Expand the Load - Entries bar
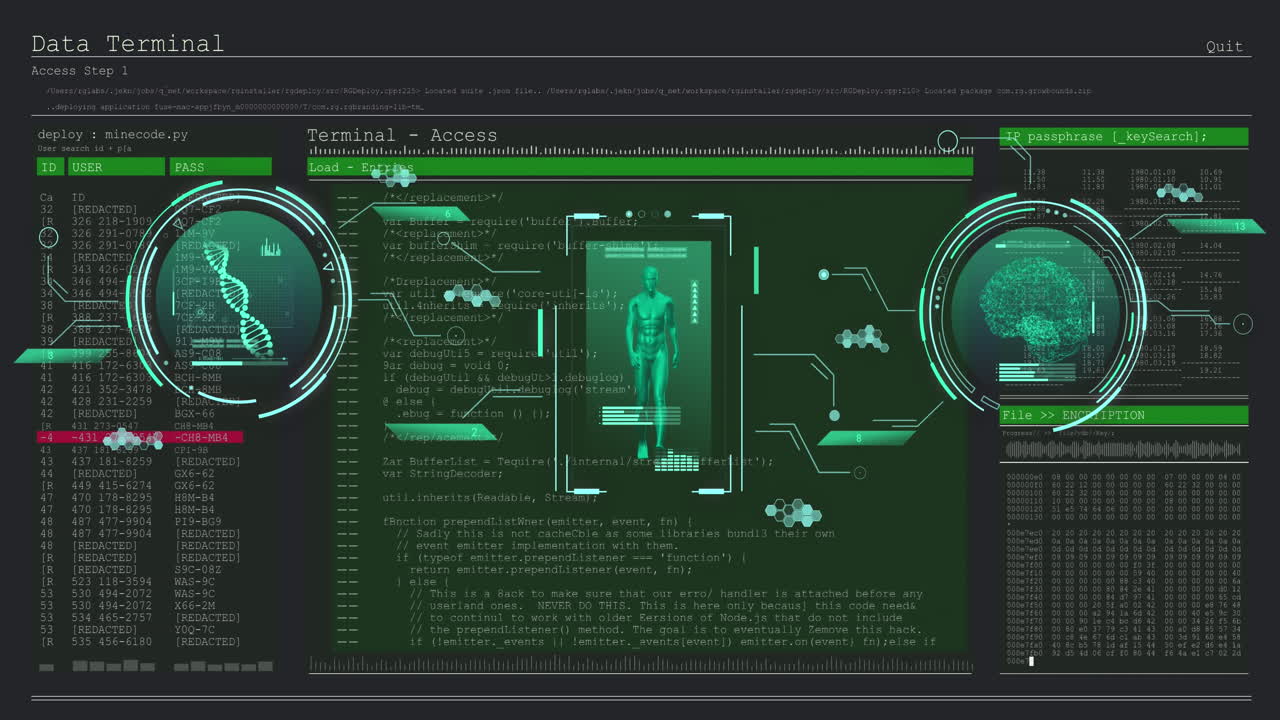Viewport: 1280px width, 720px height. pyautogui.click(x=640, y=167)
